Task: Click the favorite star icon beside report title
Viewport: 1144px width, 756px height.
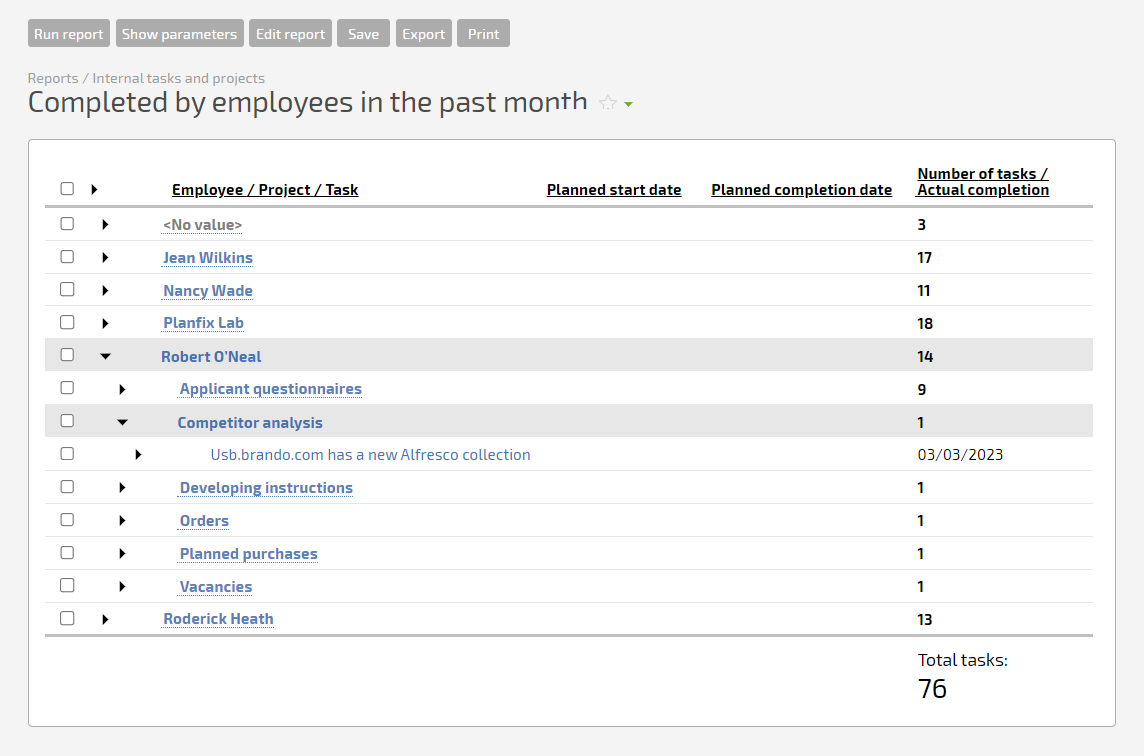Action: click(x=608, y=103)
